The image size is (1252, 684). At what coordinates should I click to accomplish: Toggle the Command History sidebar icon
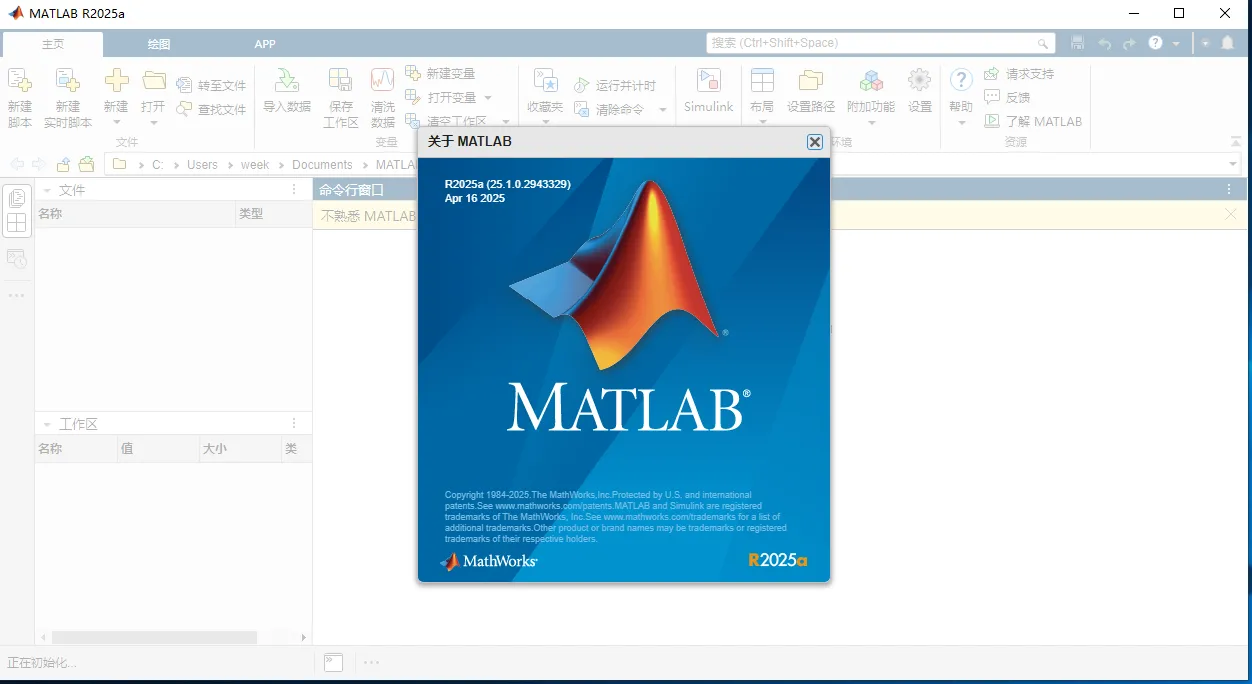click(17, 258)
